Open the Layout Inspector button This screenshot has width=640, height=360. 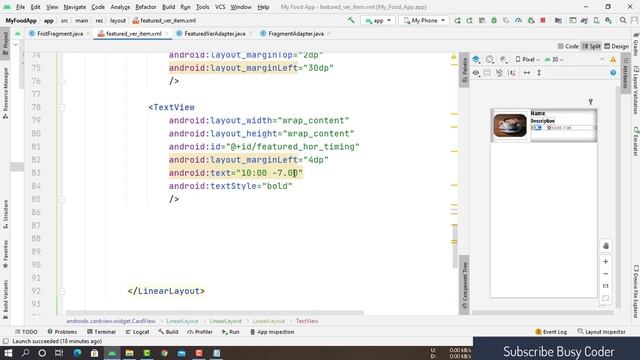point(601,332)
